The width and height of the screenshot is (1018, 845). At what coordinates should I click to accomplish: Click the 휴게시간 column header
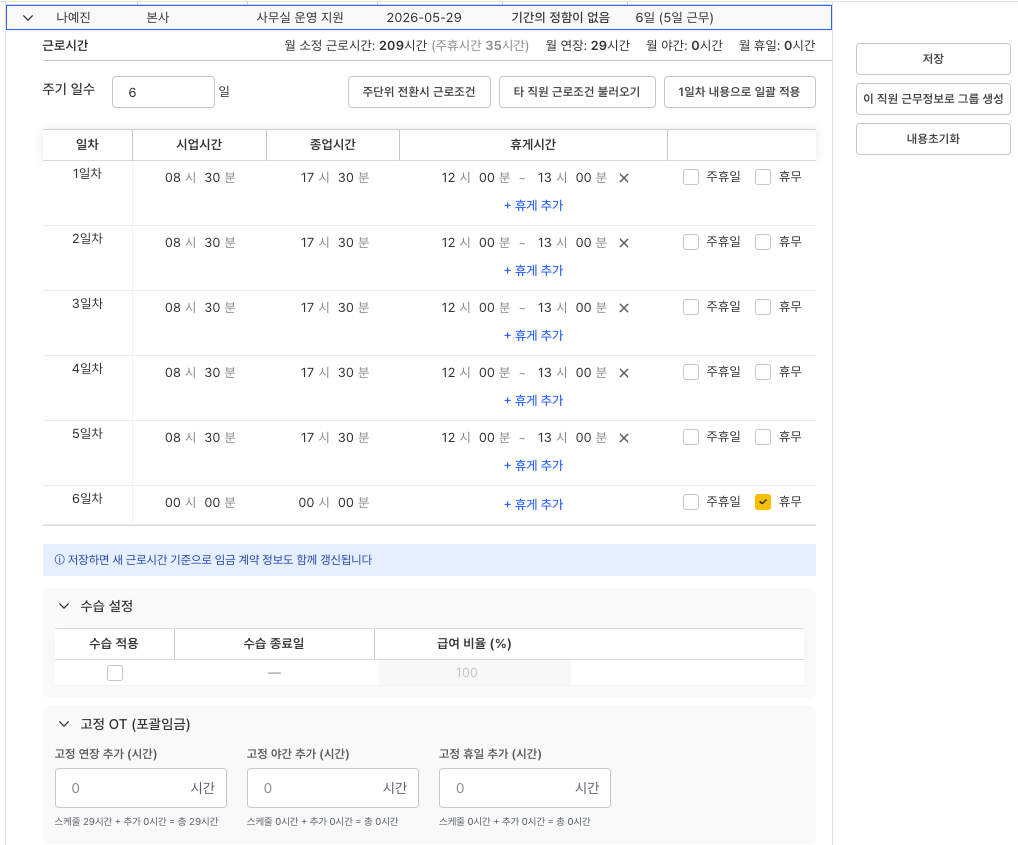[533, 145]
